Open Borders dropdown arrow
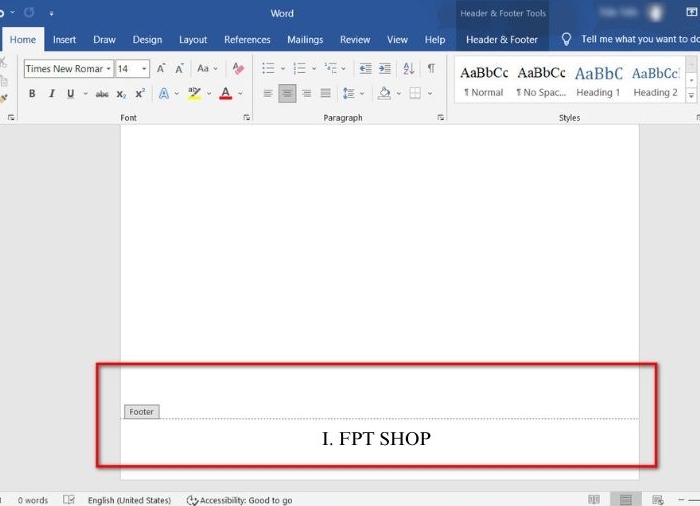This screenshot has height=506, width=700. point(430,94)
